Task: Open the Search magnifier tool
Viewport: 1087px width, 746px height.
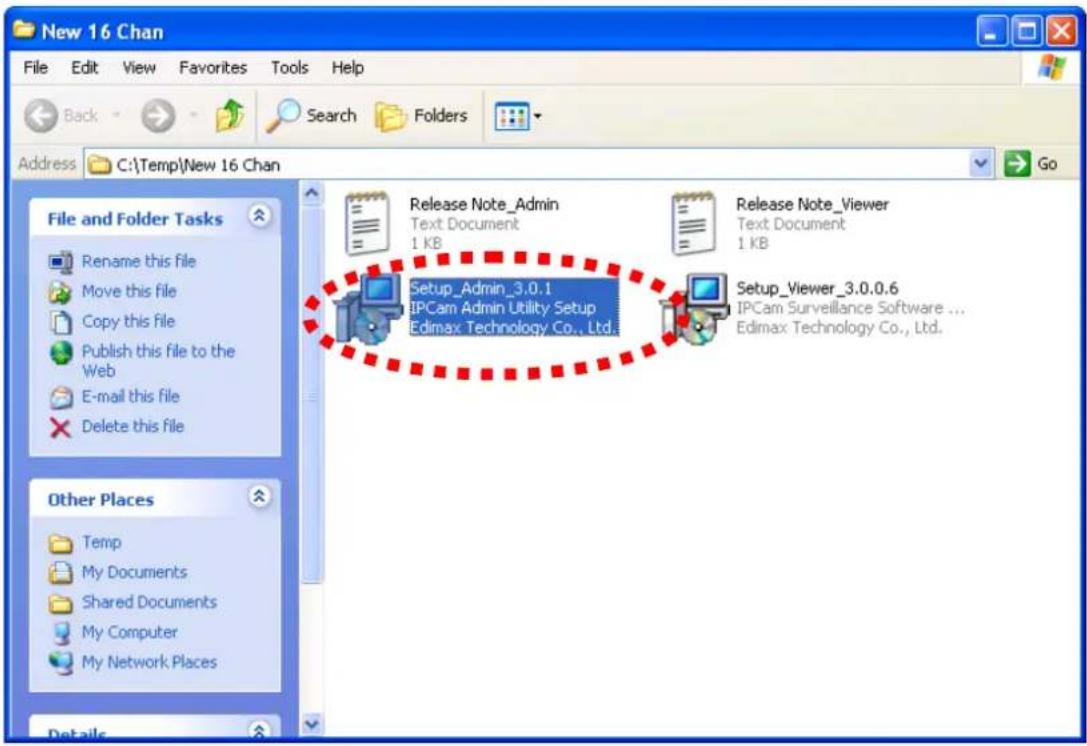Action: click(311, 115)
